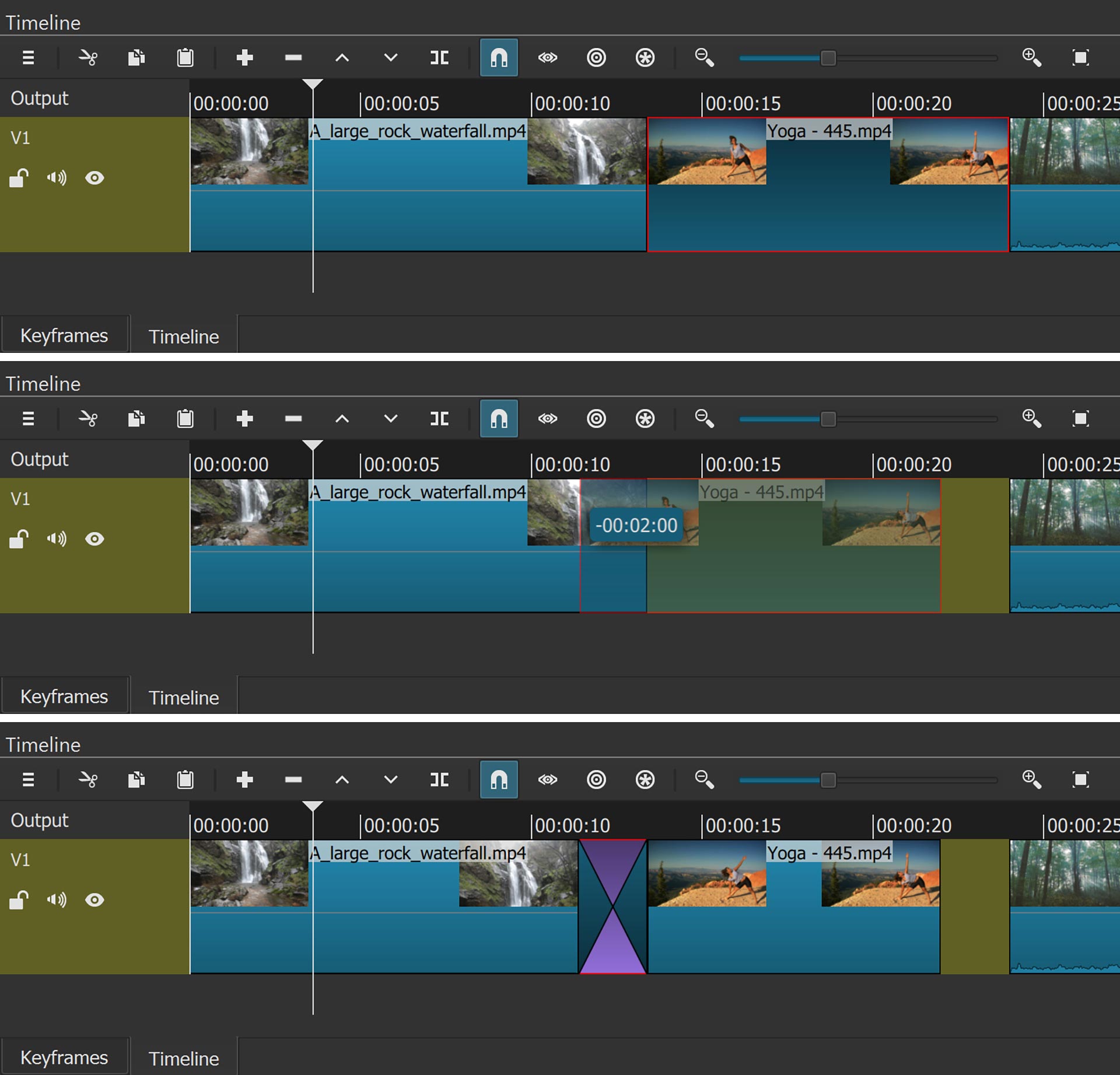Click the Overwrite icon (down chevron)
Screen dimensions: 1120x1075
point(390,57)
